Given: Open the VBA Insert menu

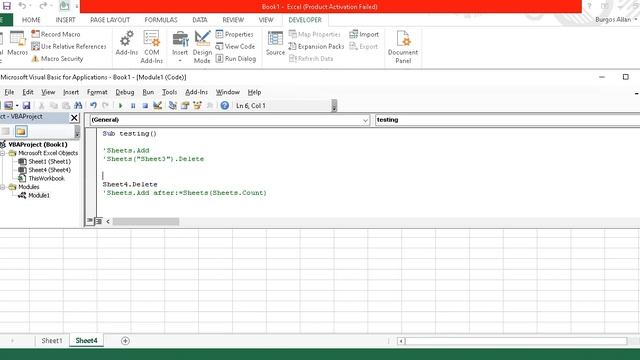Looking at the screenshot, I should click(x=71, y=92).
